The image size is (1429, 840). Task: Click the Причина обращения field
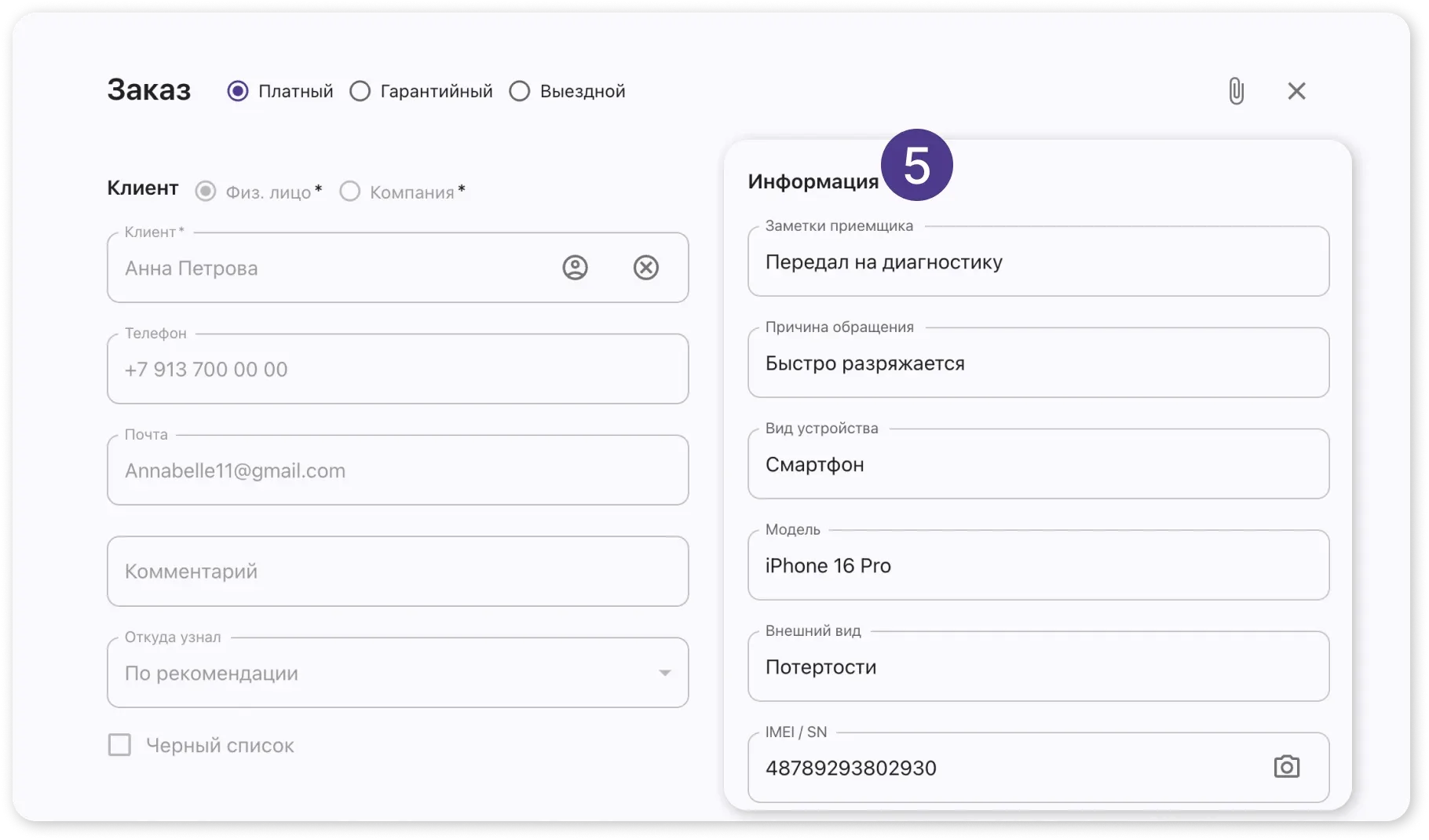[x=1036, y=363]
